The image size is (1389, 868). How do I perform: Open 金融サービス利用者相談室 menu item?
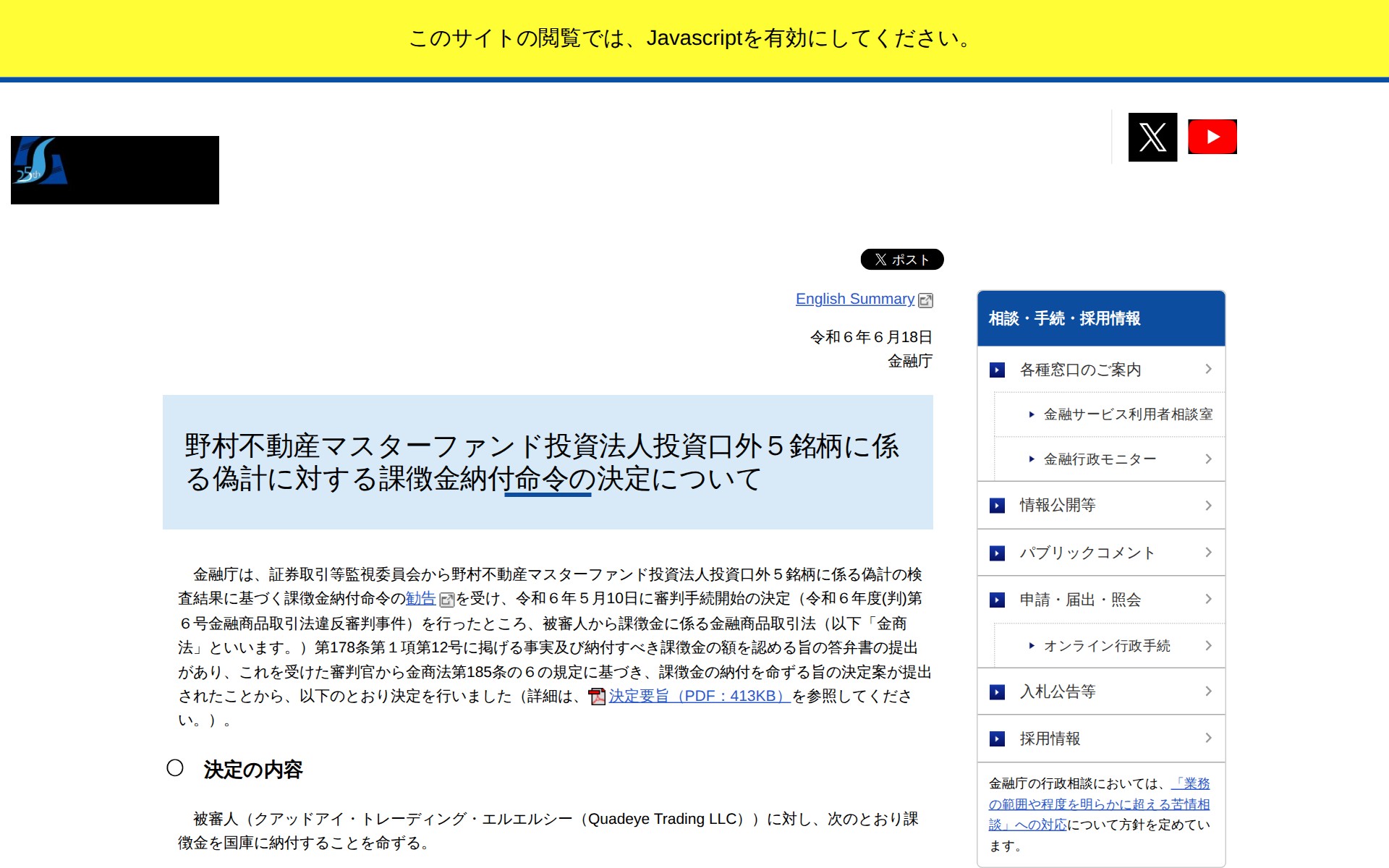click(1127, 414)
